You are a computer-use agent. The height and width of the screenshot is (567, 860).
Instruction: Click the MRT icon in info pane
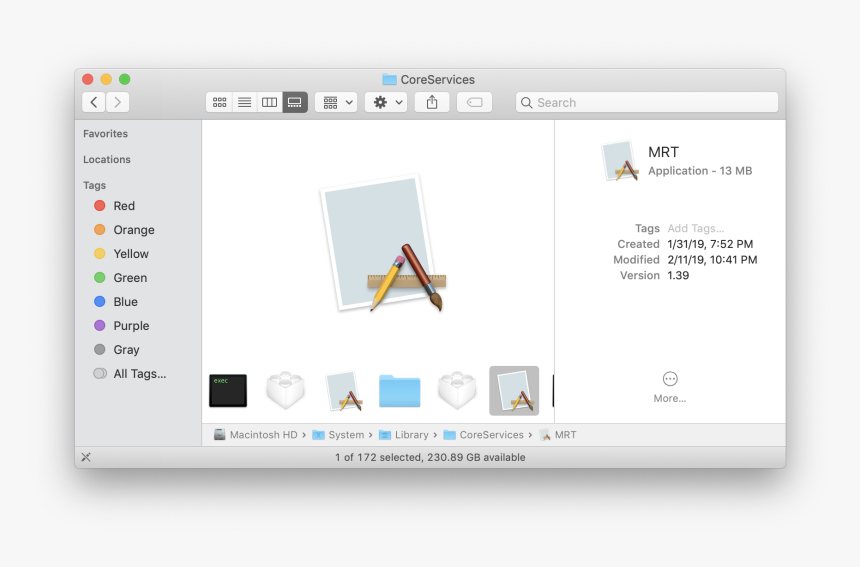pos(620,161)
